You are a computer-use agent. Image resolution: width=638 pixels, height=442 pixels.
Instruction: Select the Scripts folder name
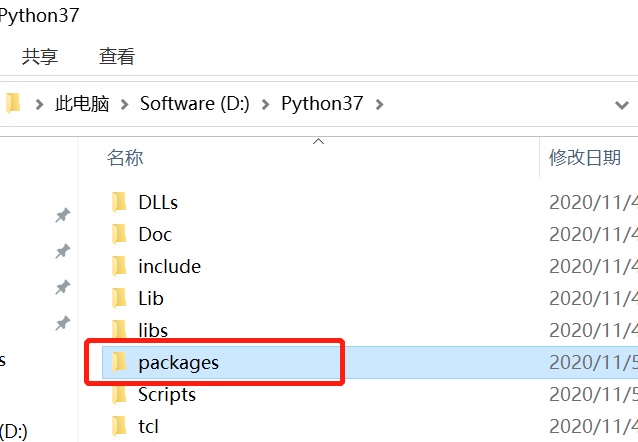pyautogui.click(x=167, y=395)
